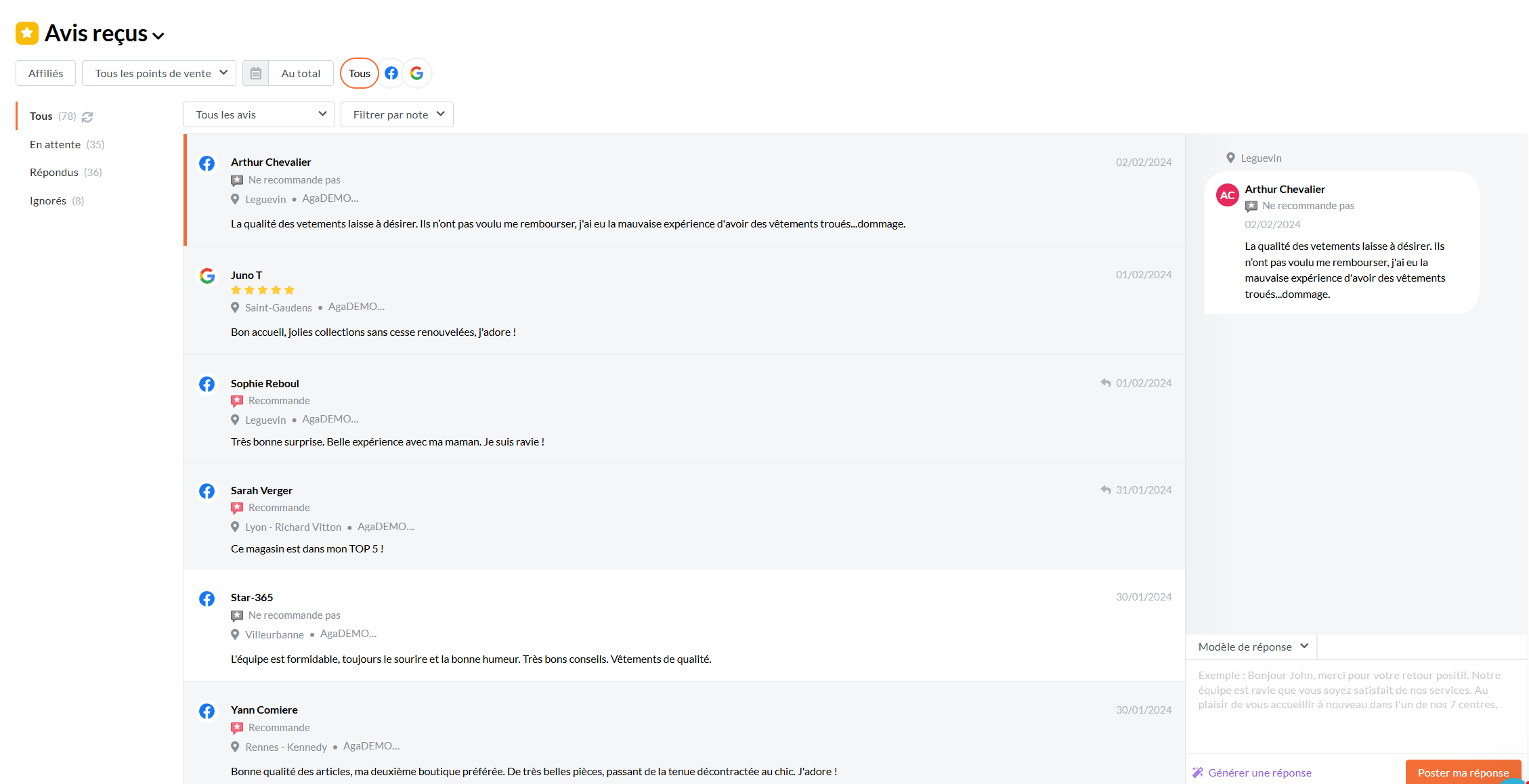Click Saint-Gaudens location text

278,307
